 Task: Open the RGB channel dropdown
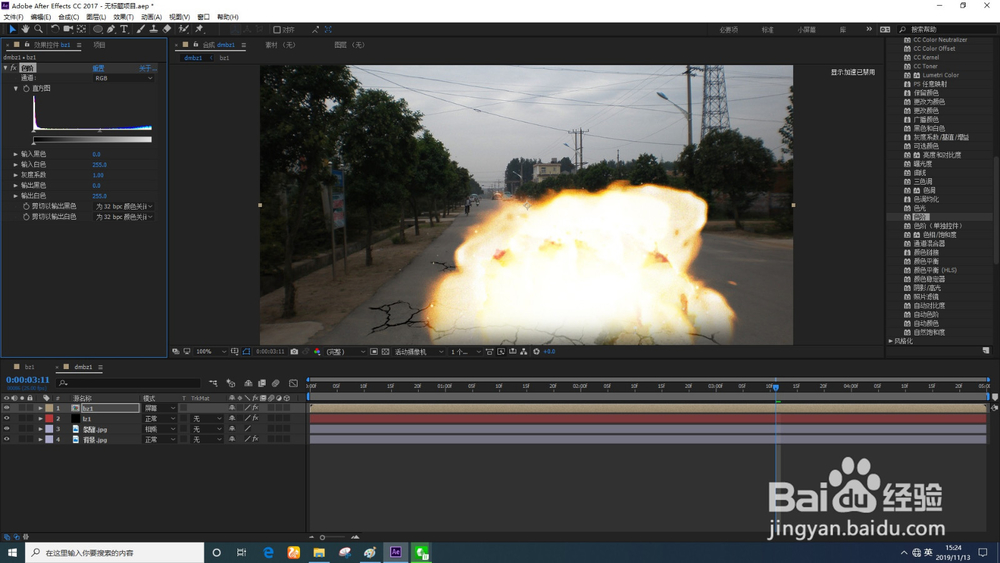[124, 78]
